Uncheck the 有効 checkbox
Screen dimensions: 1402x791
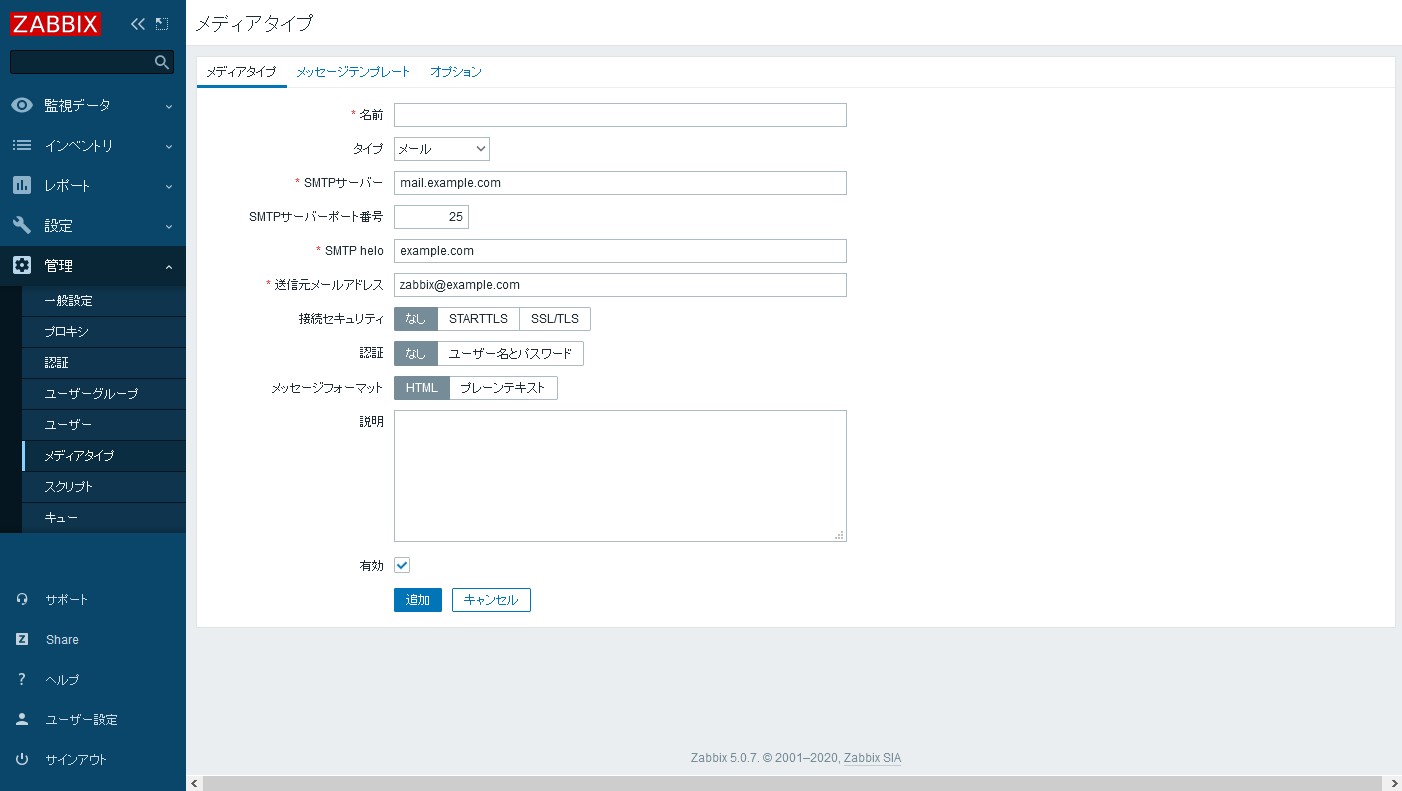(x=402, y=565)
